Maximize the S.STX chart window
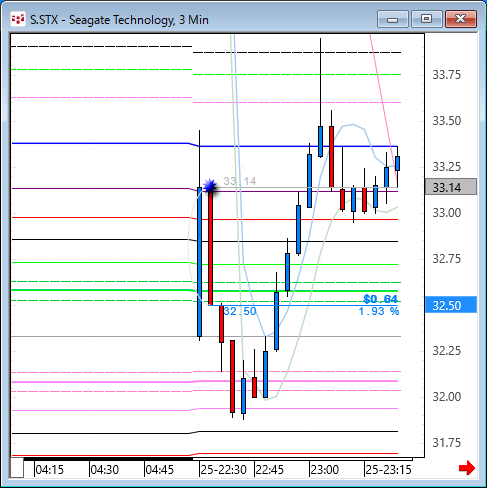Viewport: 487px width, 488px height. [x=426, y=19]
